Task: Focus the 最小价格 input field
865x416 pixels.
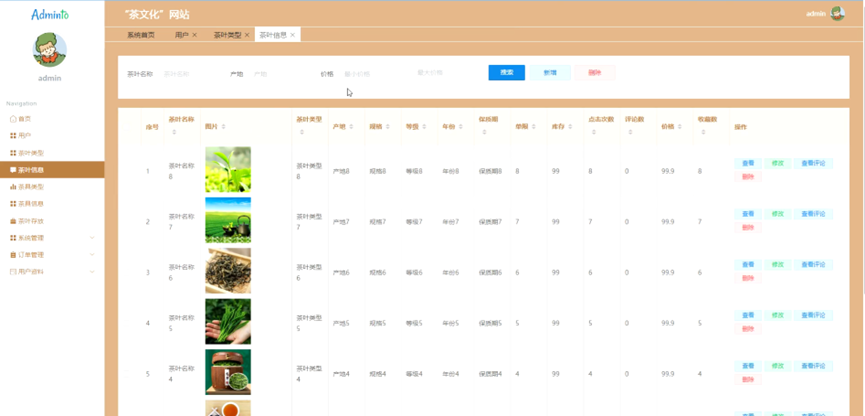Action: [x=371, y=74]
